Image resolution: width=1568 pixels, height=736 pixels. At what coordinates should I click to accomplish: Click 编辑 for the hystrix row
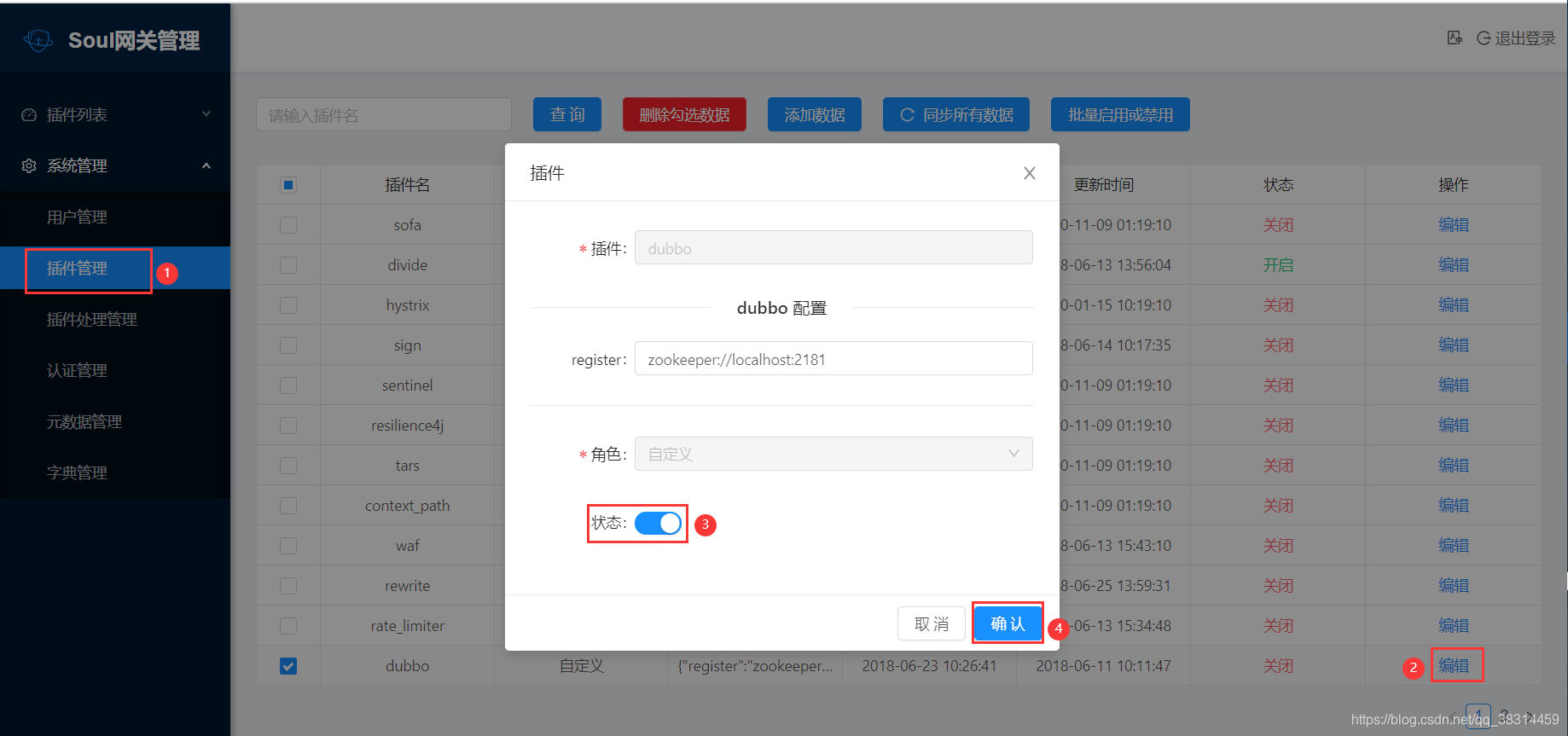(1454, 305)
